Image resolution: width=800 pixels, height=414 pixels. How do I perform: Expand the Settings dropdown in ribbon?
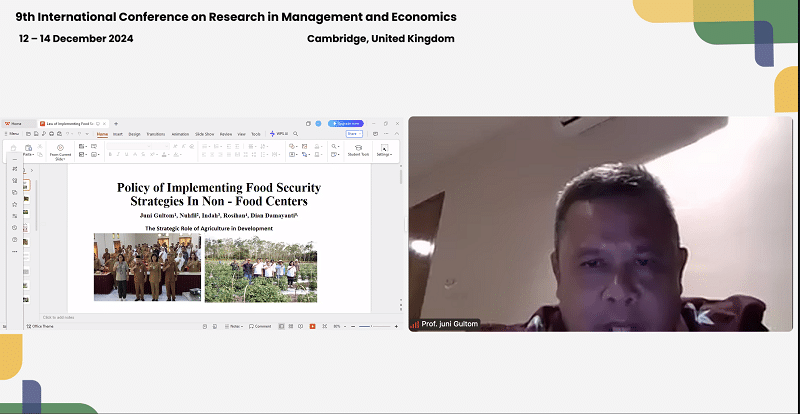(x=384, y=149)
